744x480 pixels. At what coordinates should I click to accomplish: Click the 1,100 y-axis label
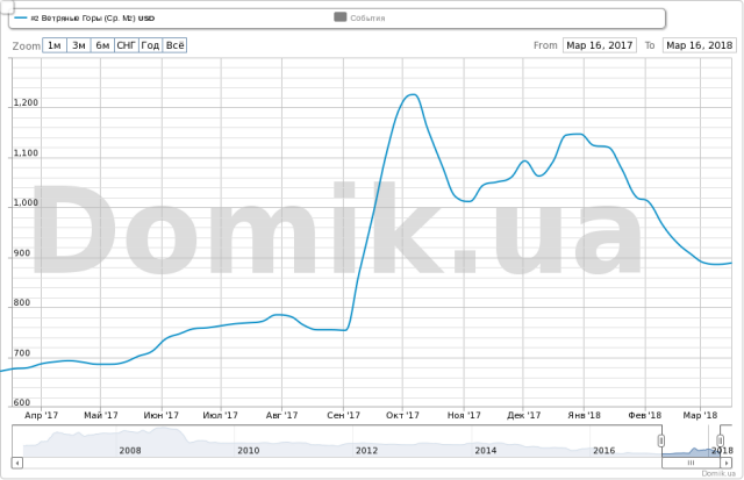coord(26,153)
